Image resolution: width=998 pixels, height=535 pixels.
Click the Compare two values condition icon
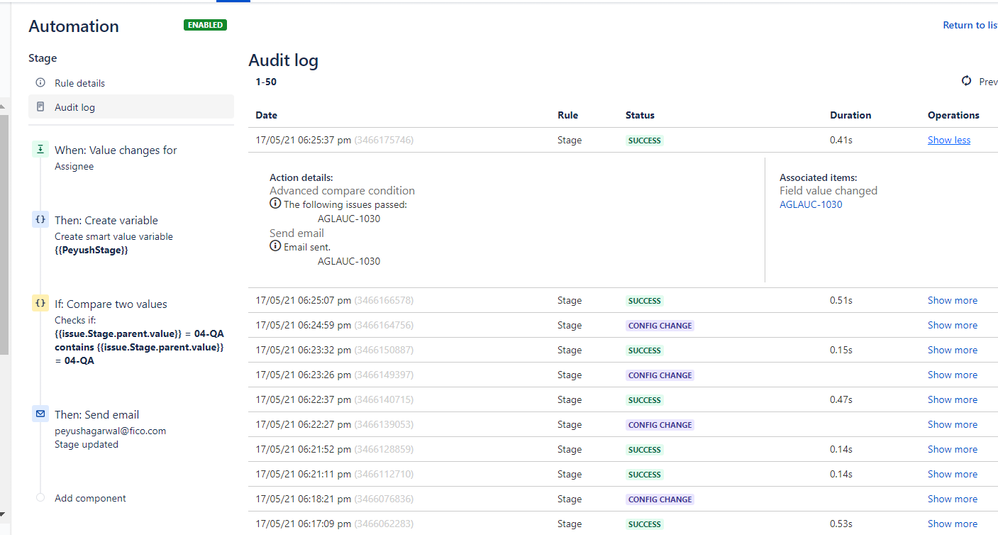tap(40, 303)
